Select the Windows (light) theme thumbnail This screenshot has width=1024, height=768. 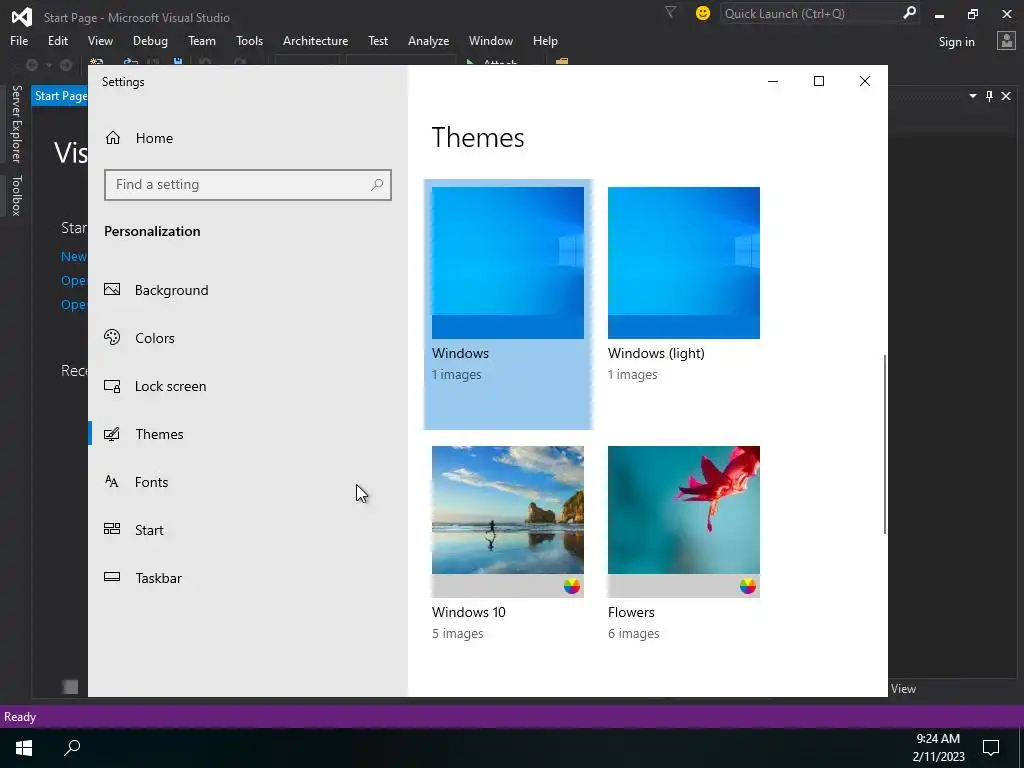[x=684, y=263]
